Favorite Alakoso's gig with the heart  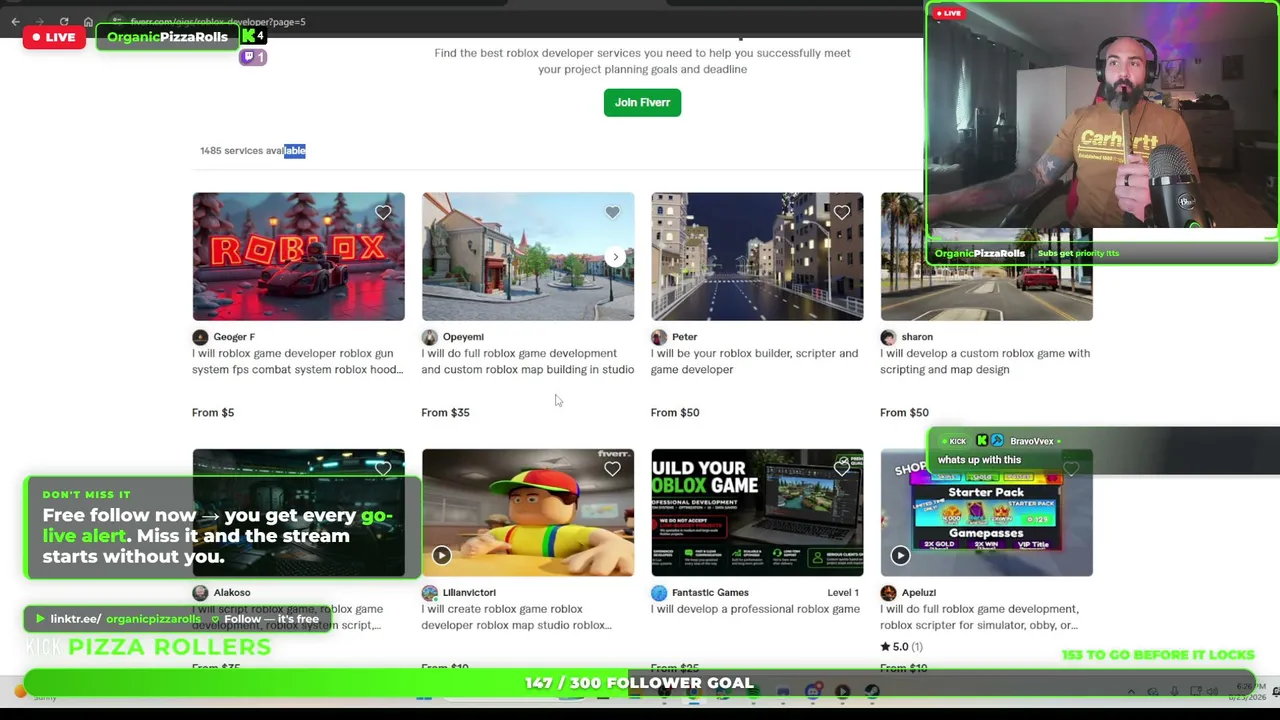(383, 468)
